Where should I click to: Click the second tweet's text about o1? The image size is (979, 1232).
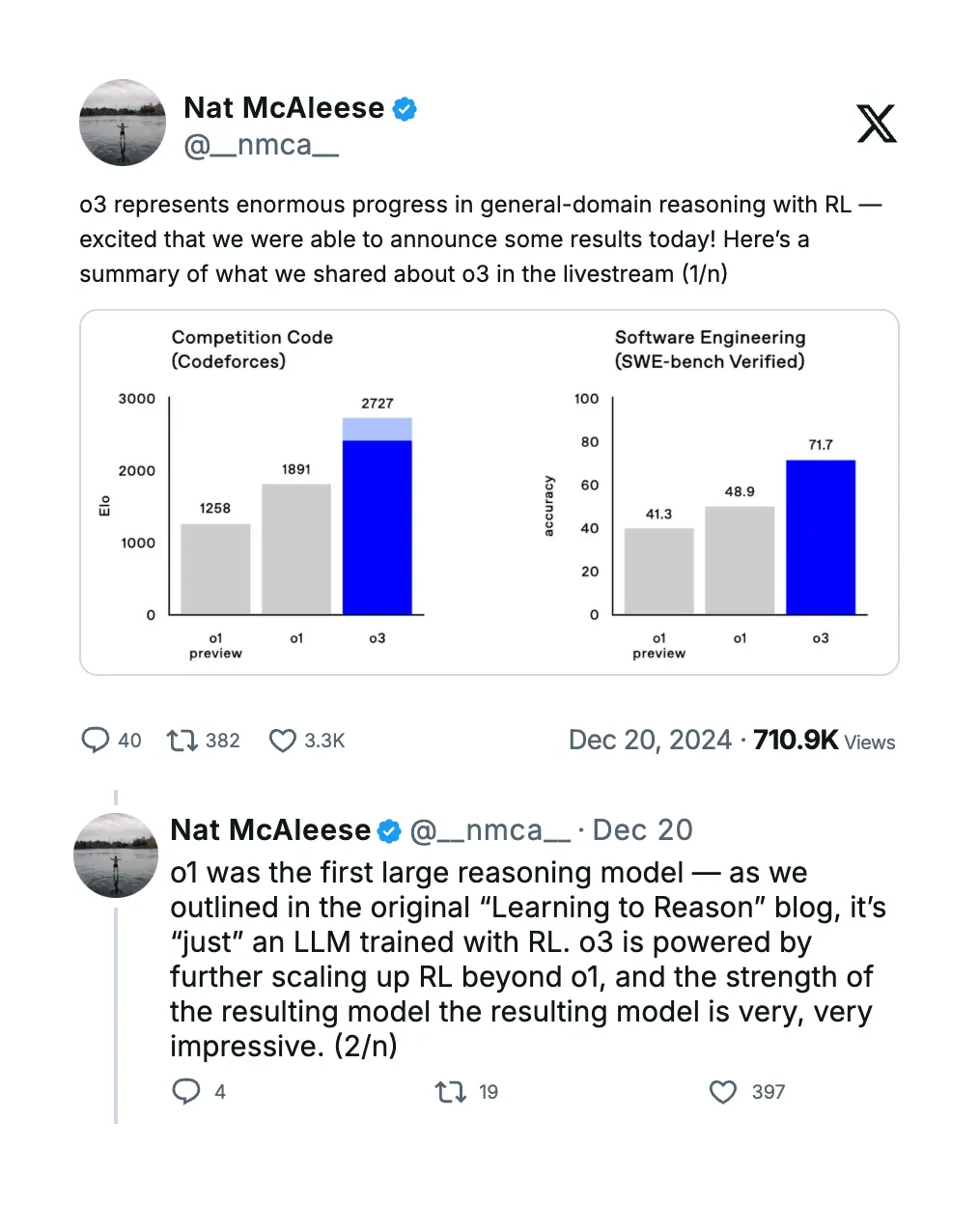[521, 959]
